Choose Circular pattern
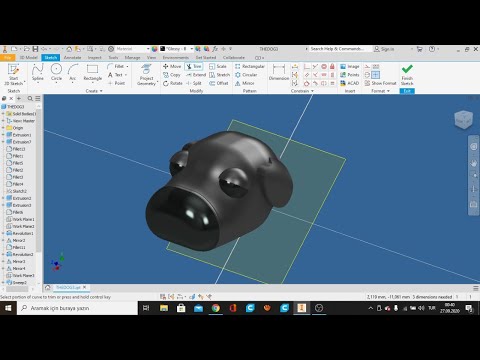This screenshot has width=480, height=360. point(246,75)
